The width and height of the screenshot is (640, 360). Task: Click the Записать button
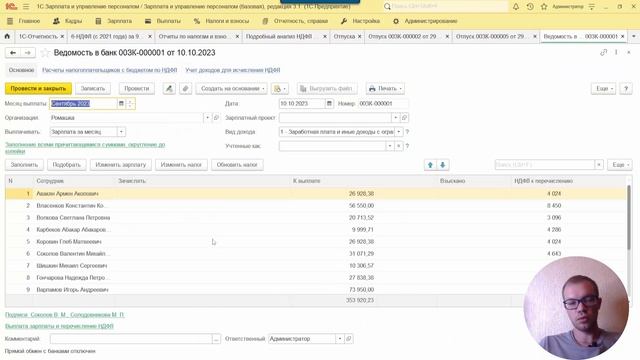click(93, 89)
